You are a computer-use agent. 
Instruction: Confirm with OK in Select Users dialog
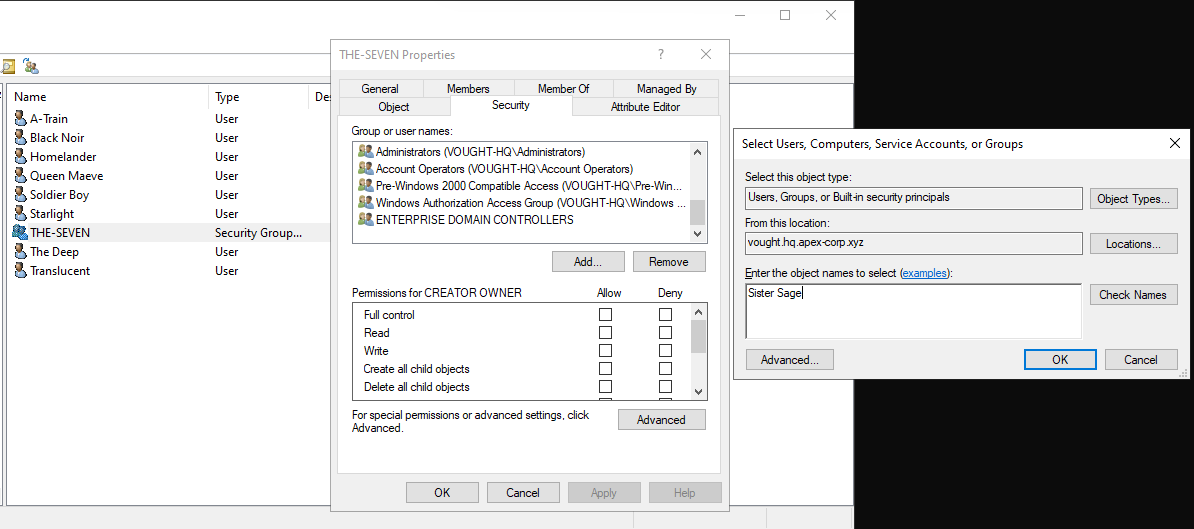1060,359
